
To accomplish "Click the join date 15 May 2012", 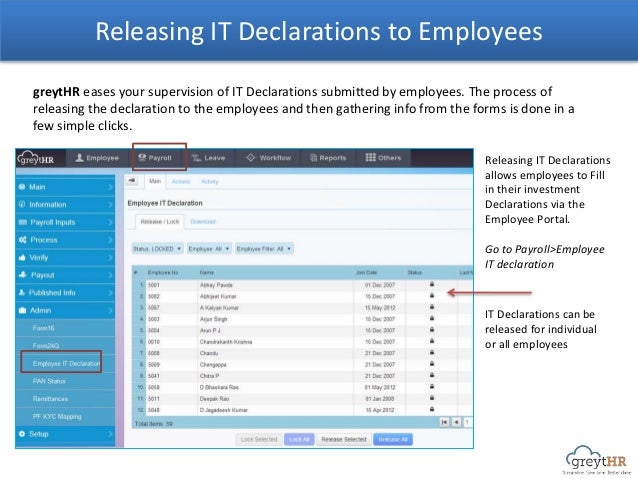I will click(x=380, y=308).
